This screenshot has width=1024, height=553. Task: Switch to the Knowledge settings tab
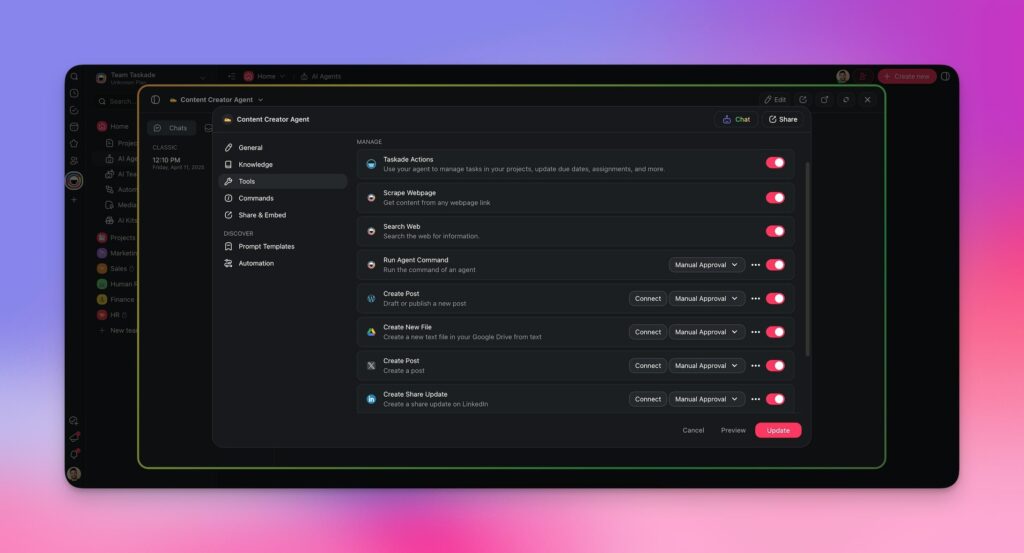coord(255,165)
